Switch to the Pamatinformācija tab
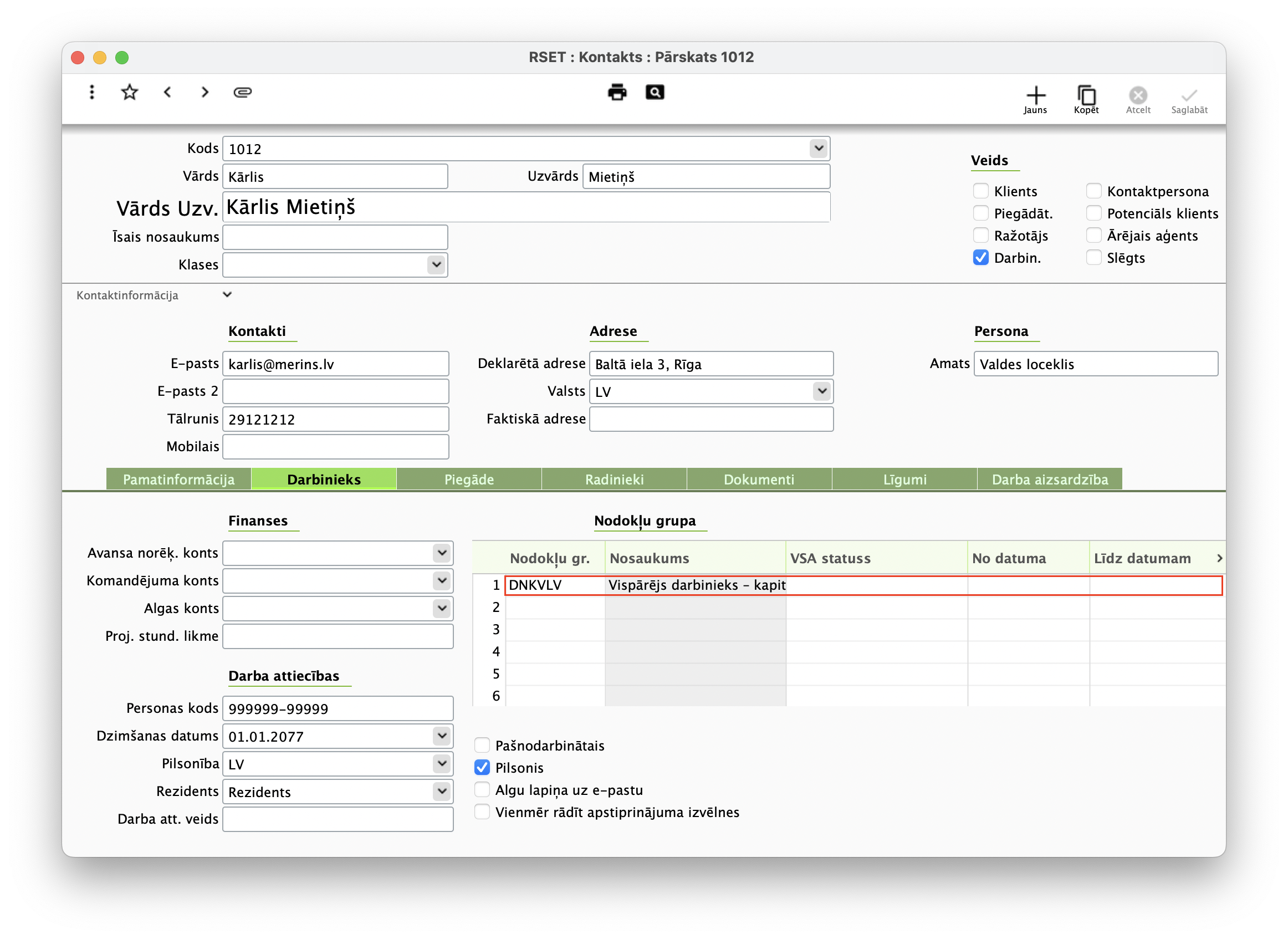 178,479
